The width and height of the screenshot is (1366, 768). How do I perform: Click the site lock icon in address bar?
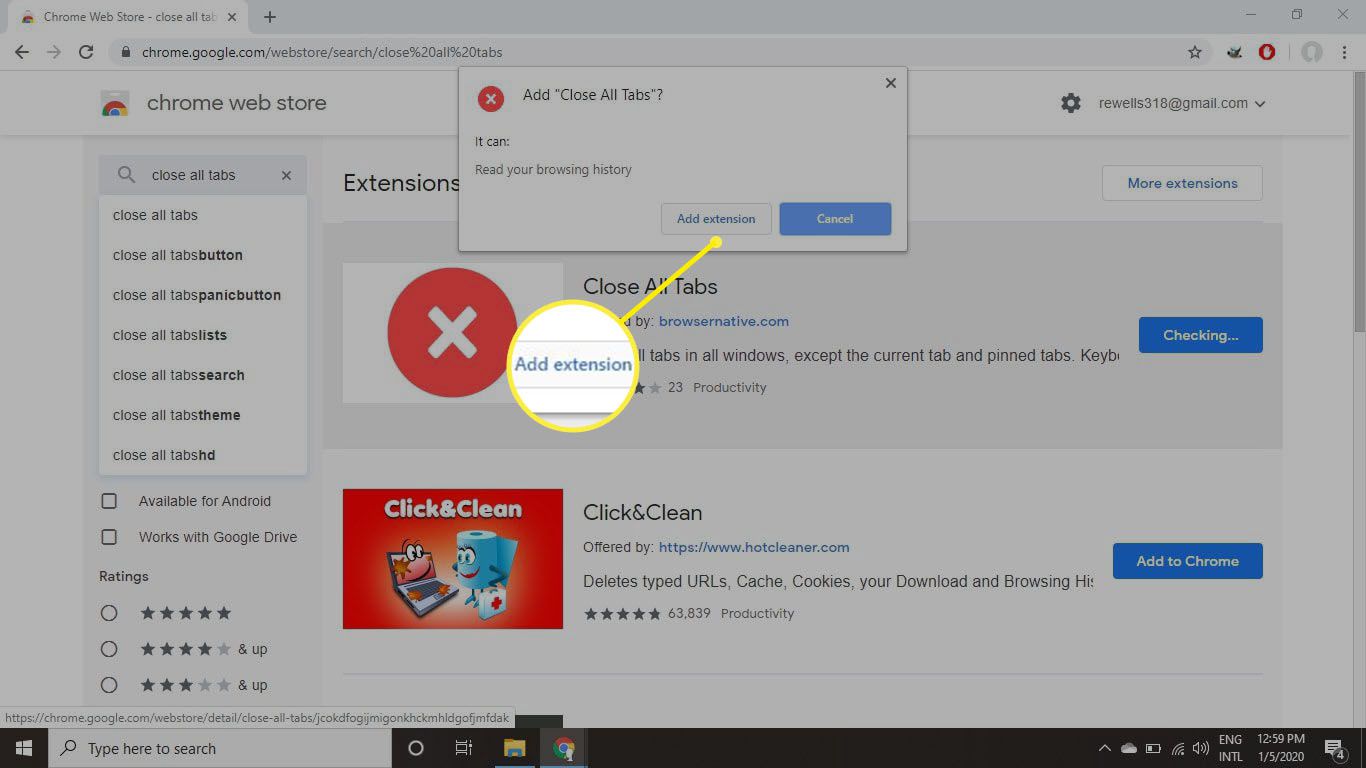[125, 52]
